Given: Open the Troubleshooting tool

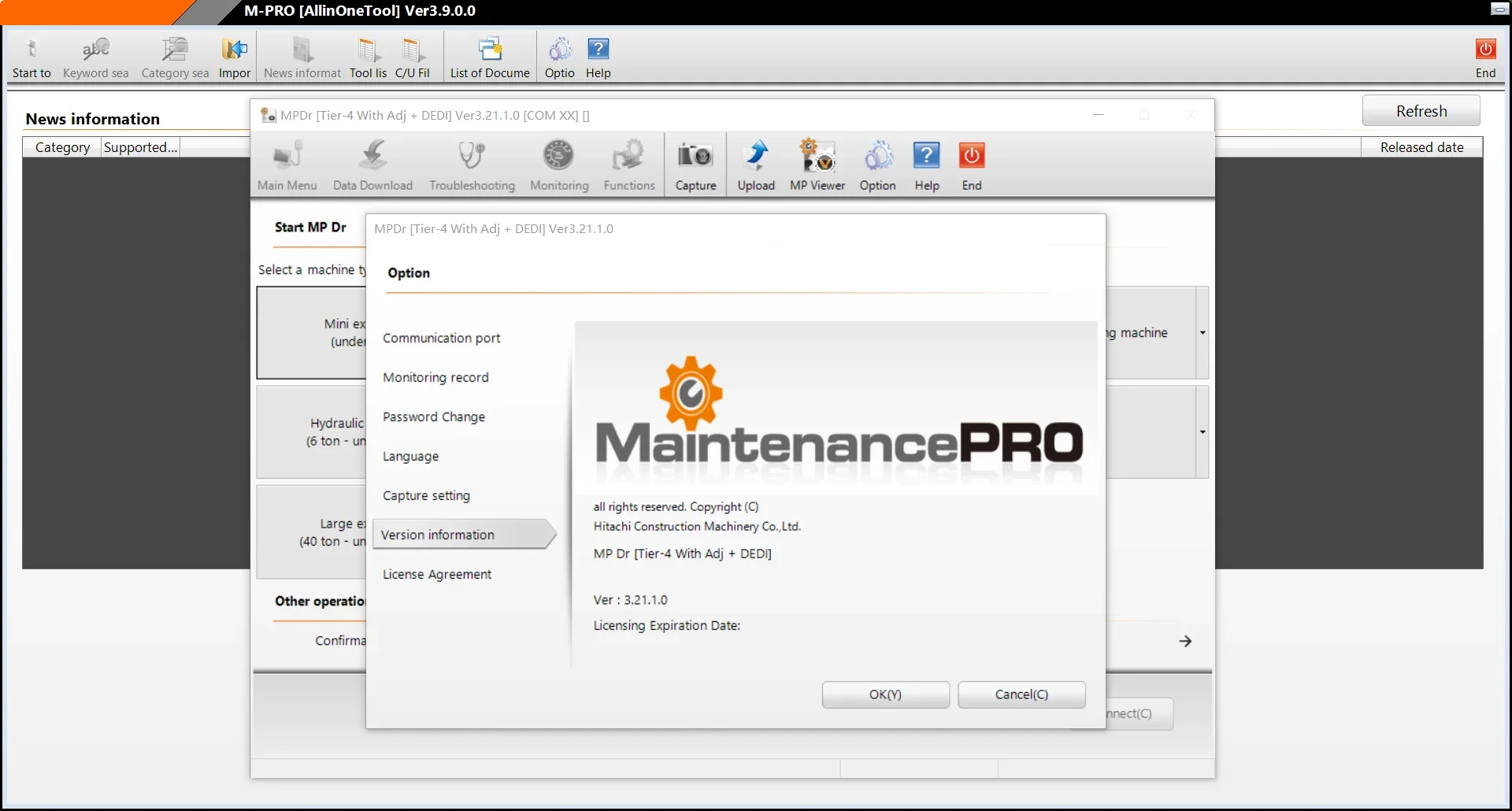Looking at the screenshot, I should click(x=471, y=165).
